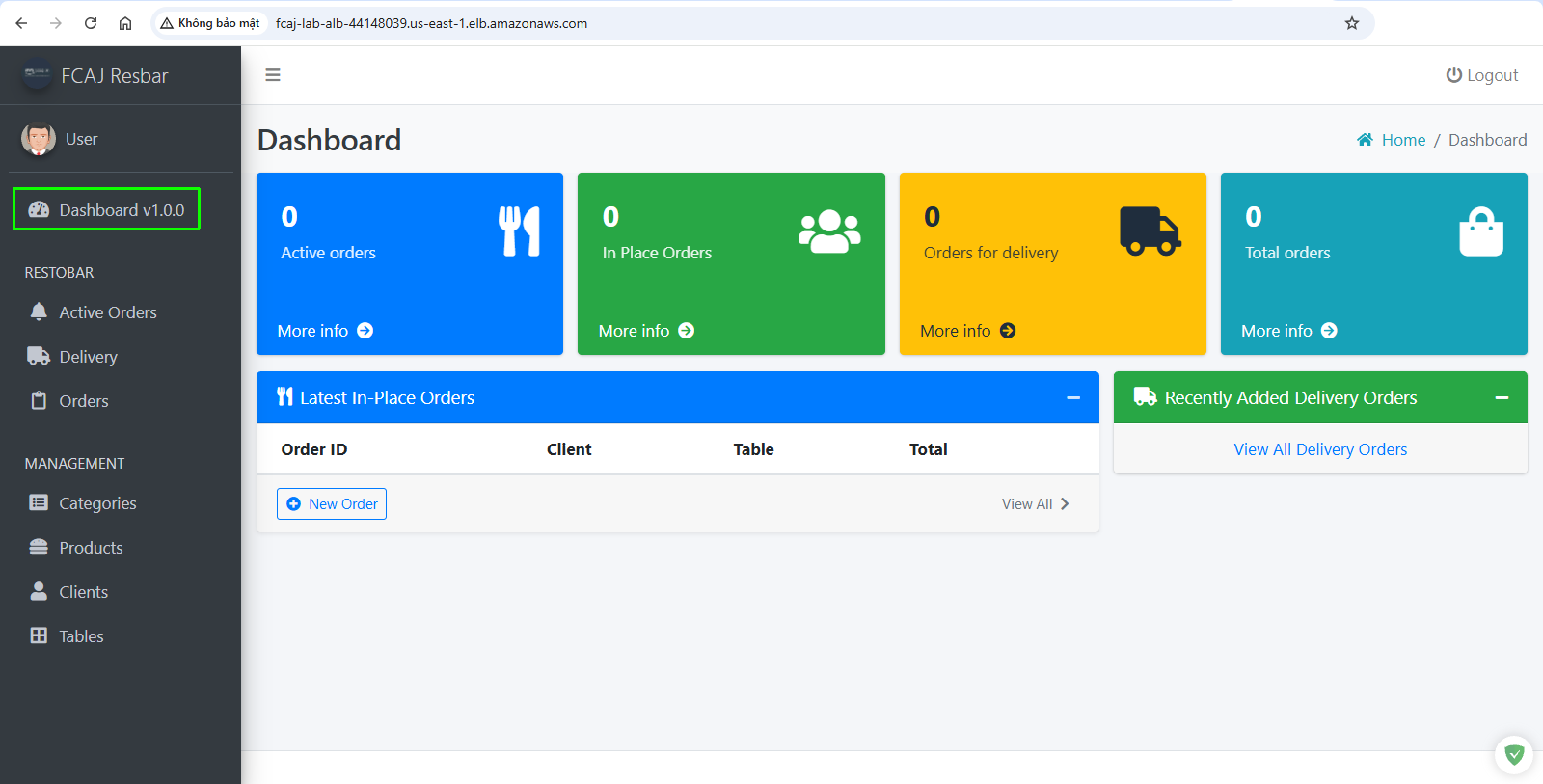
Task: Click the User avatar picture
Action: coord(39,139)
